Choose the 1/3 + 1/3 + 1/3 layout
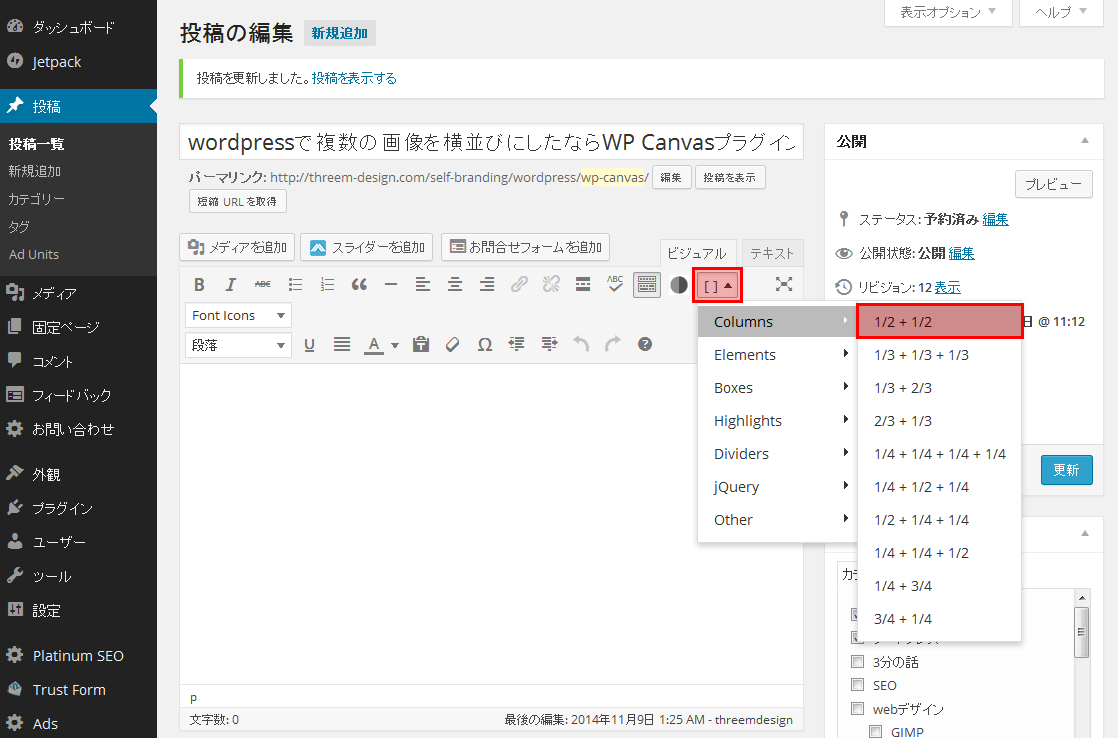The width and height of the screenshot is (1118, 738). pyautogui.click(x=940, y=355)
